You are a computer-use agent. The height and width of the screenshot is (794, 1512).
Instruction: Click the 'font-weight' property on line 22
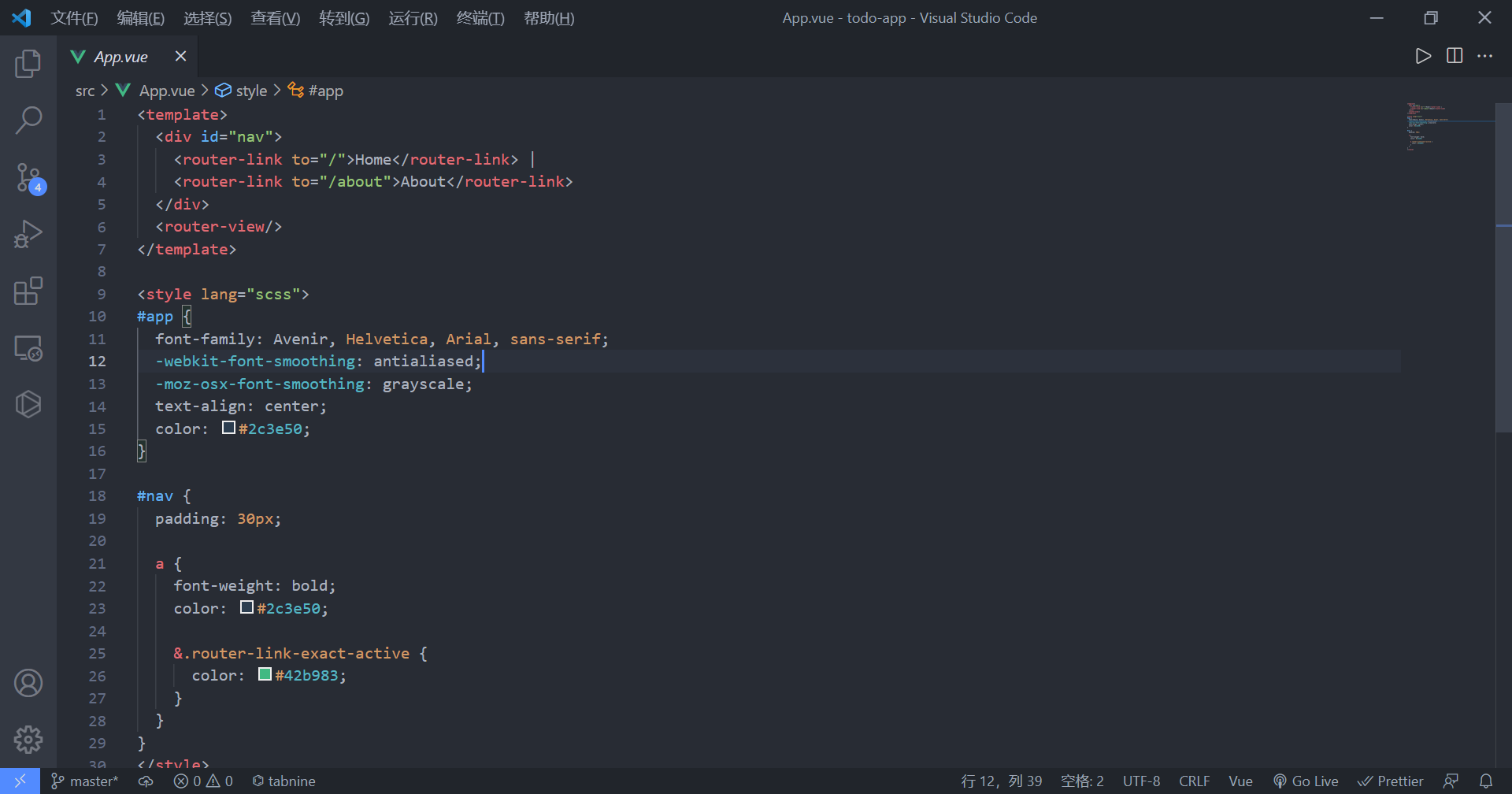(x=224, y=585)
